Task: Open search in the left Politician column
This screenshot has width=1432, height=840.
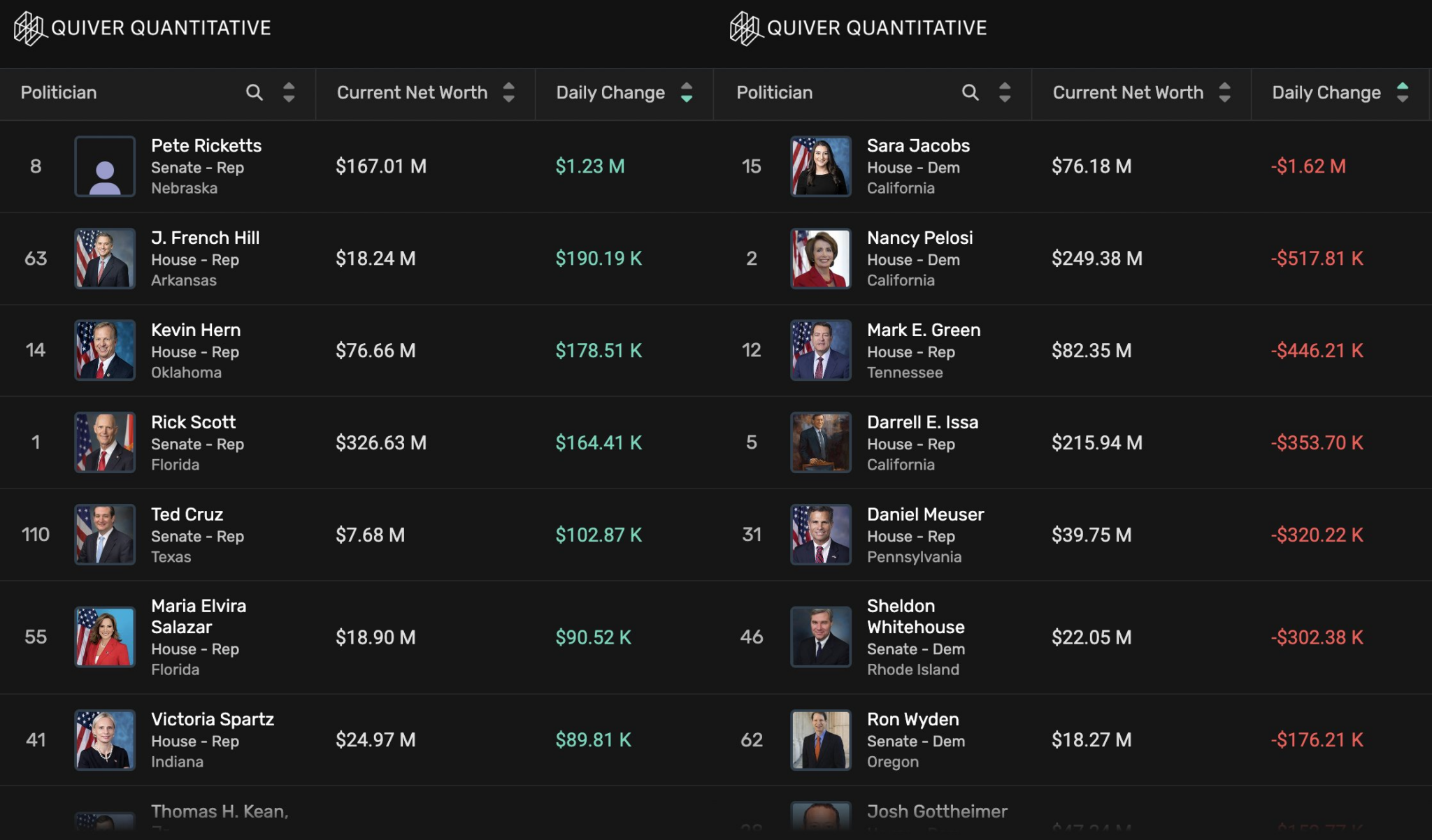Action: 255,92
